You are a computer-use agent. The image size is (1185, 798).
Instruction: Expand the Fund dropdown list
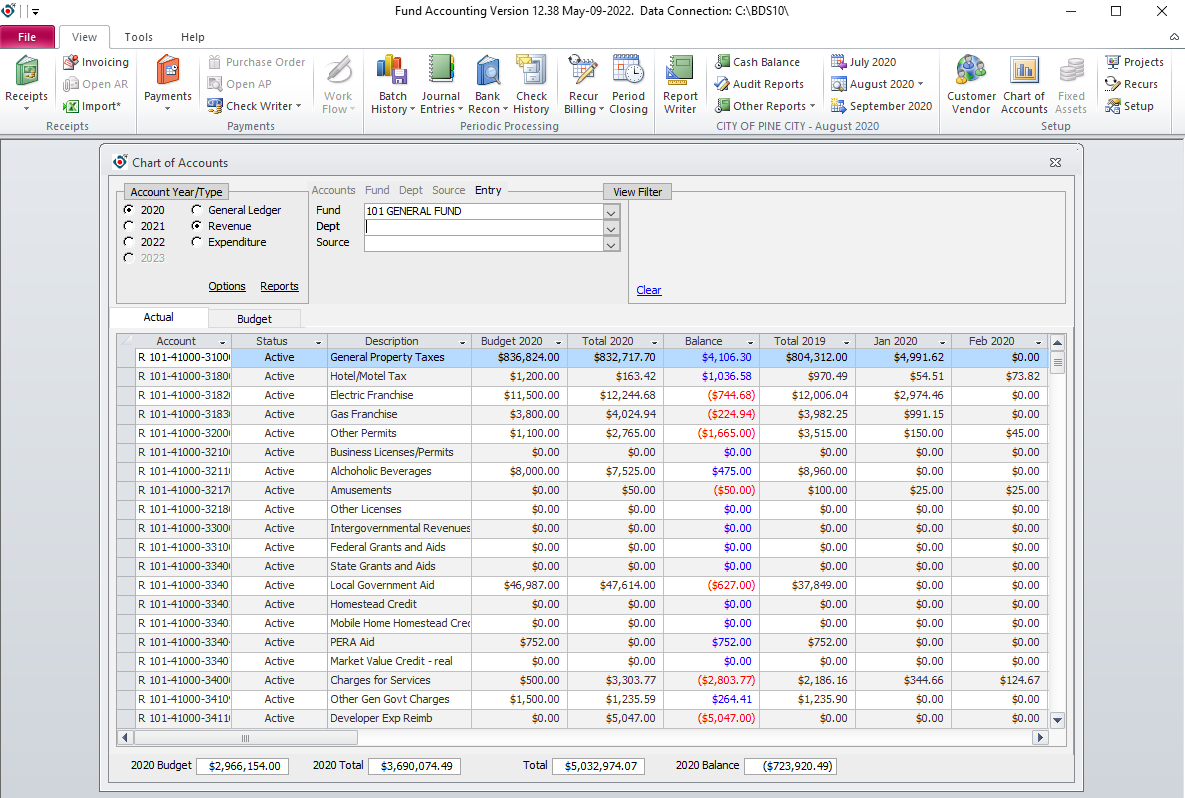click(x=611, y=211)
